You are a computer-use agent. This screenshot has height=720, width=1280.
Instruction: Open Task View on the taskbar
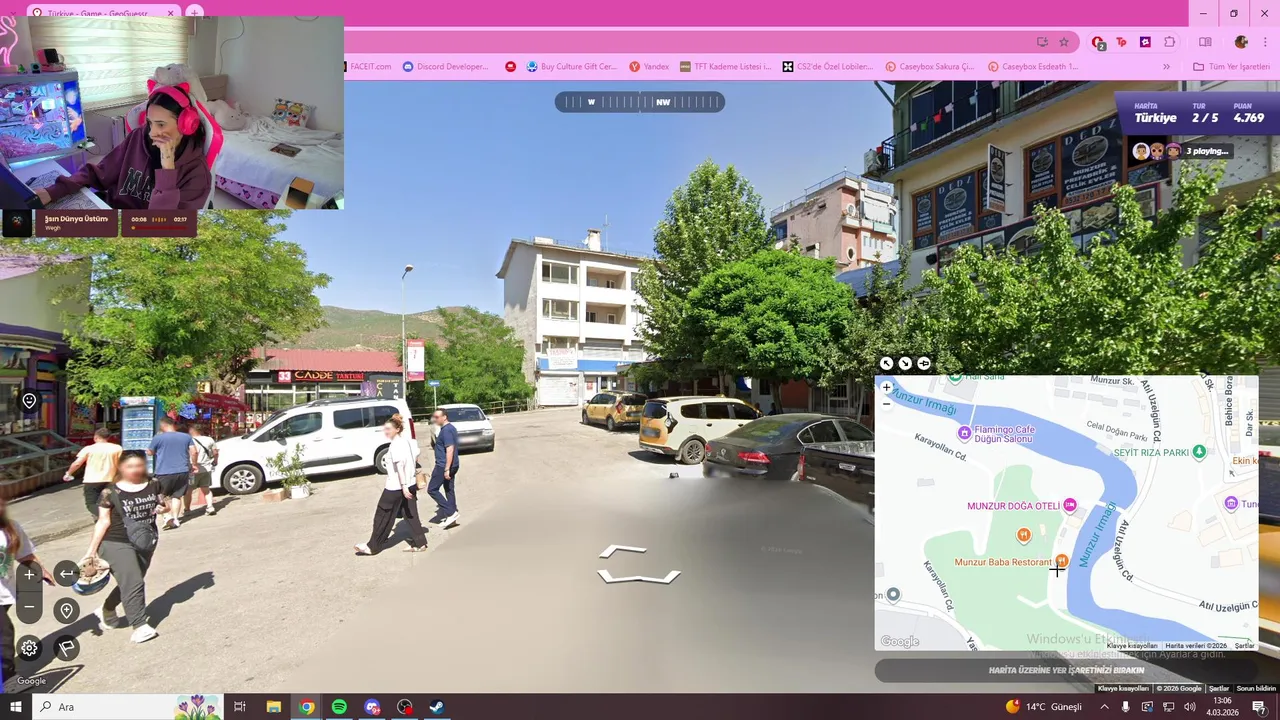point(240,707)
